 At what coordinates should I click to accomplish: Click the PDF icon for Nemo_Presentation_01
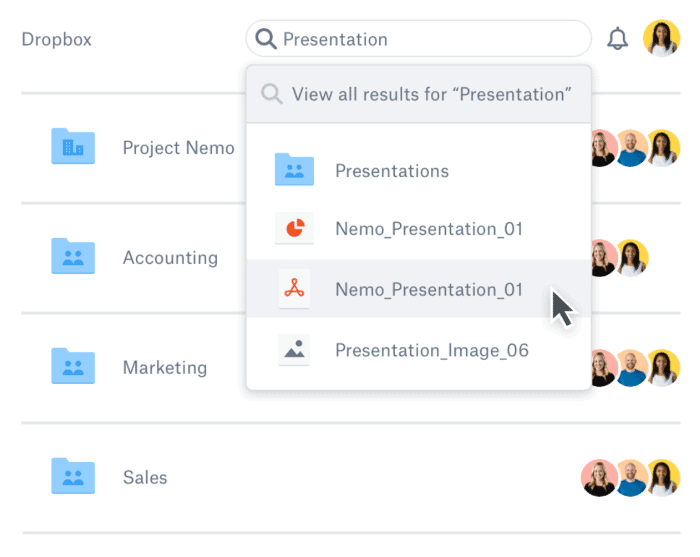pos(294,289)
